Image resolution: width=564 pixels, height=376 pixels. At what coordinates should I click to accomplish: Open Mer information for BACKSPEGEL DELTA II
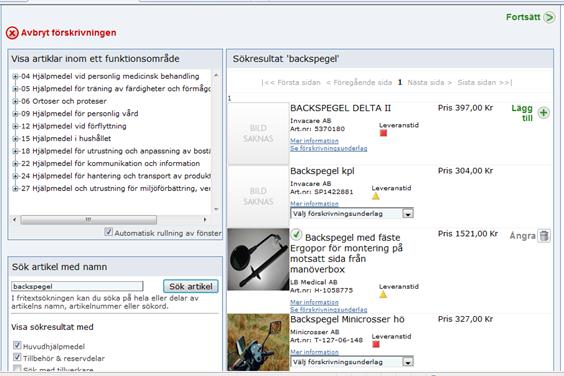tap(314, 141)
